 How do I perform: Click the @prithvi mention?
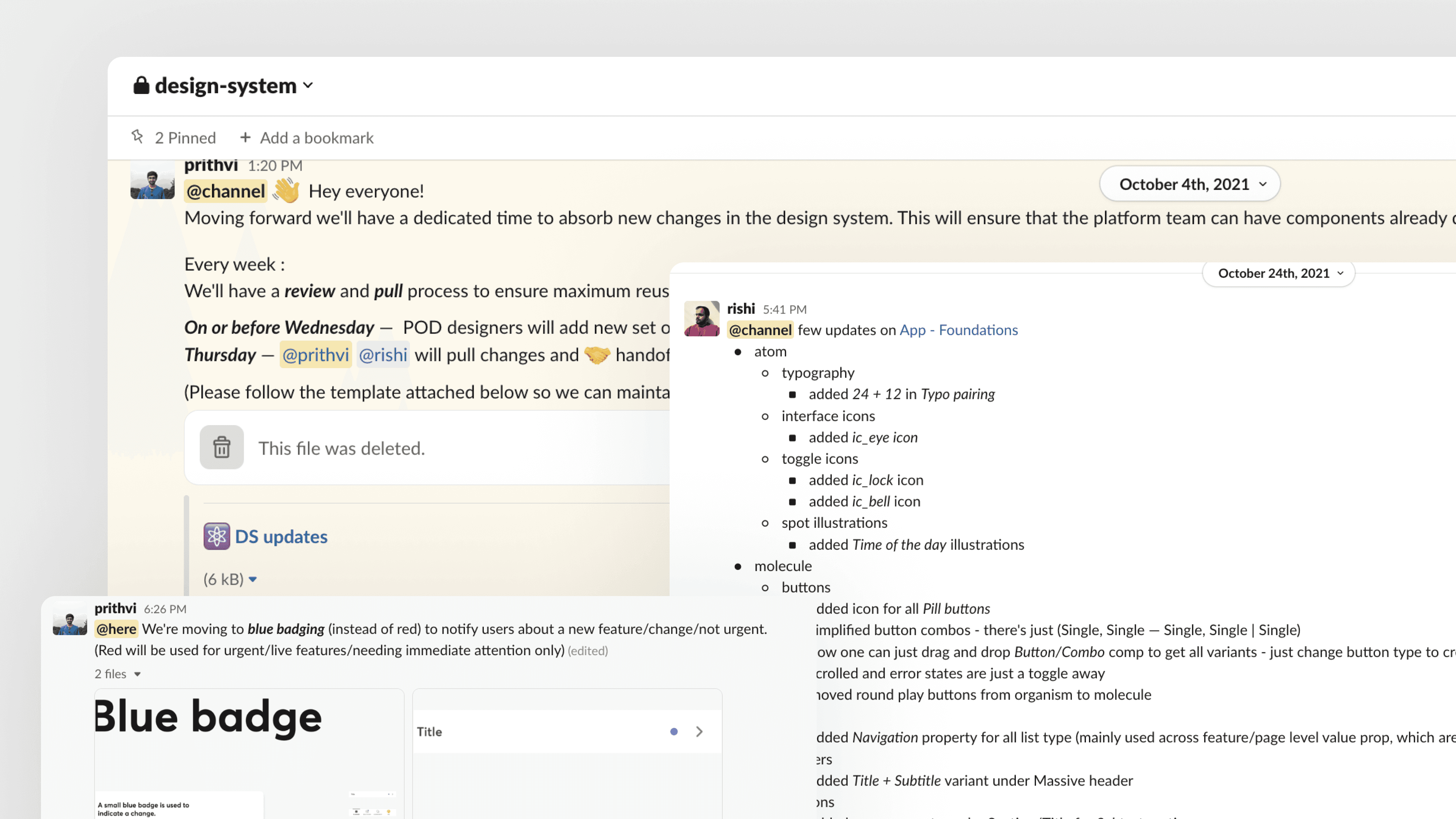coord(315,355)
